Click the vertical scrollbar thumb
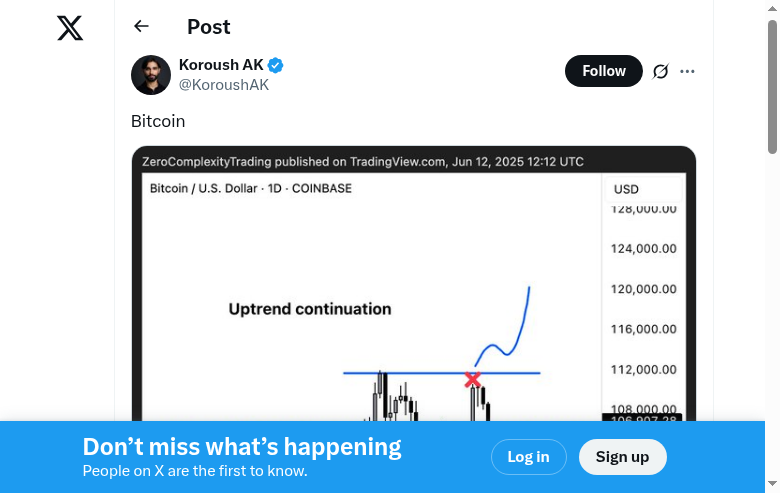The width and height of the screenshot is (780, 493). pyautogui.click(x=772, y=85)
